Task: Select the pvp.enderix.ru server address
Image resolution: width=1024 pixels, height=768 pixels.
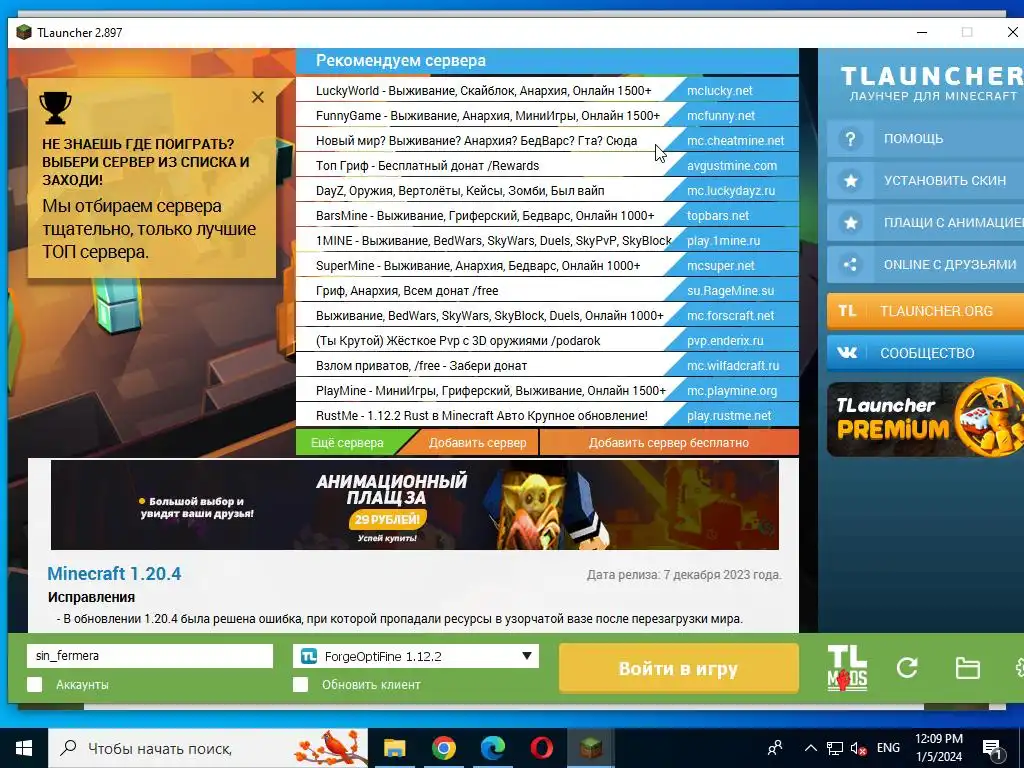Action: coord(725,340)
